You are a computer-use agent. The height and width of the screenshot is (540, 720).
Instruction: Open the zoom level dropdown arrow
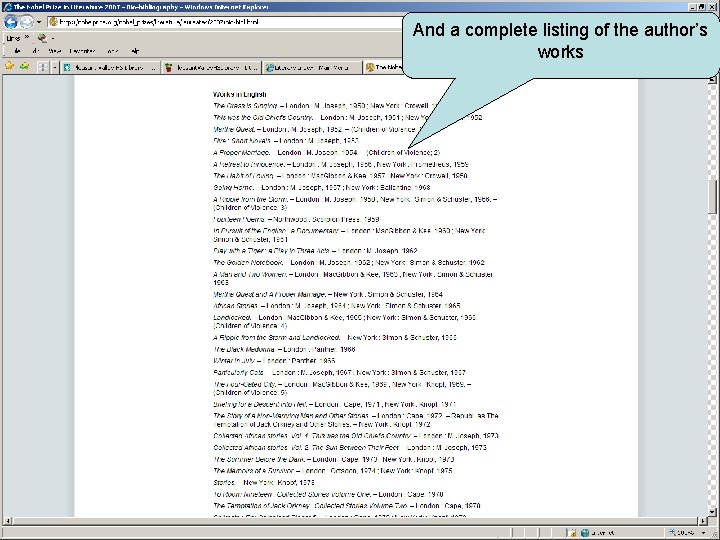point(703,533)
